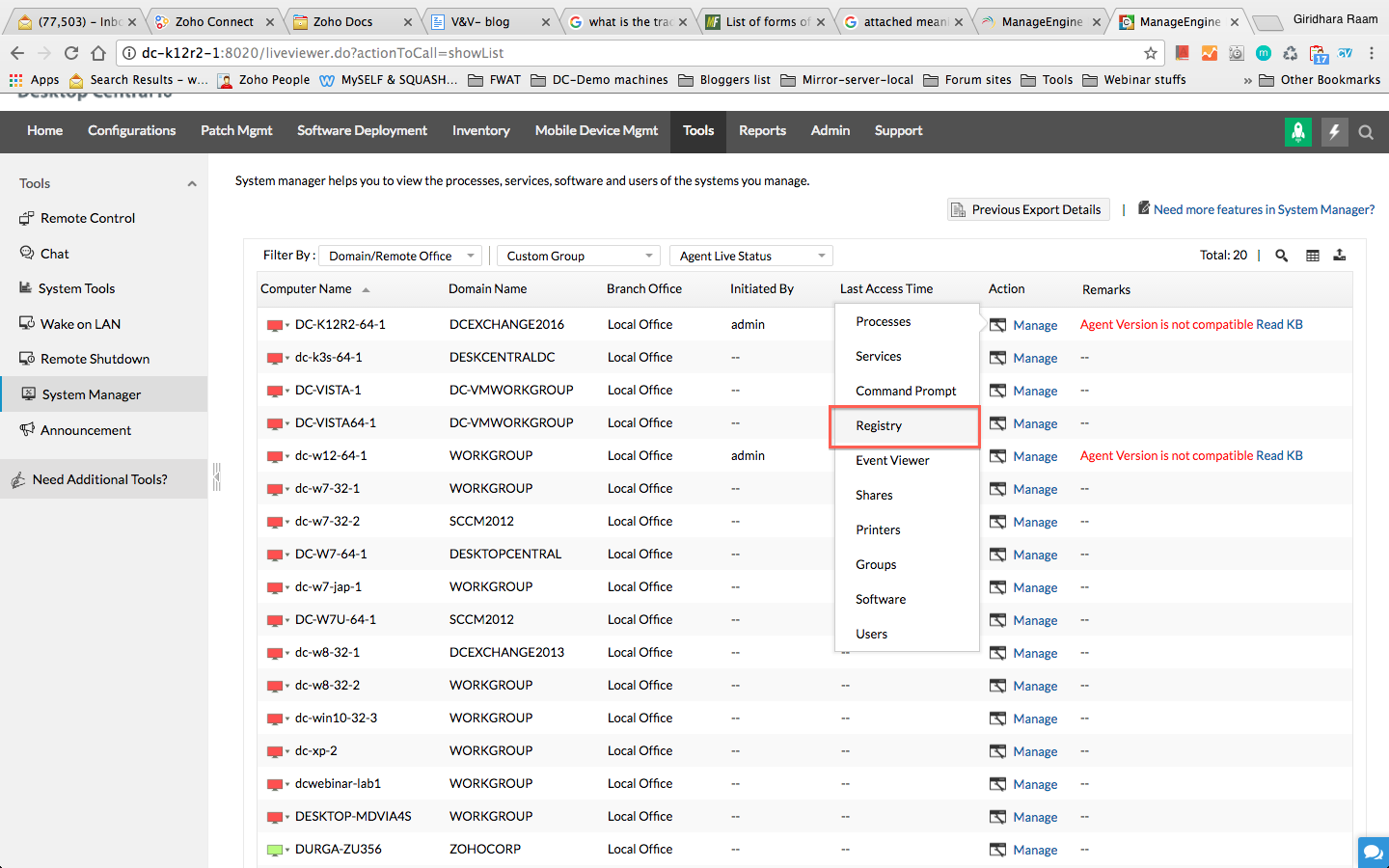Open the Custom Group filter dropdown

578,256
